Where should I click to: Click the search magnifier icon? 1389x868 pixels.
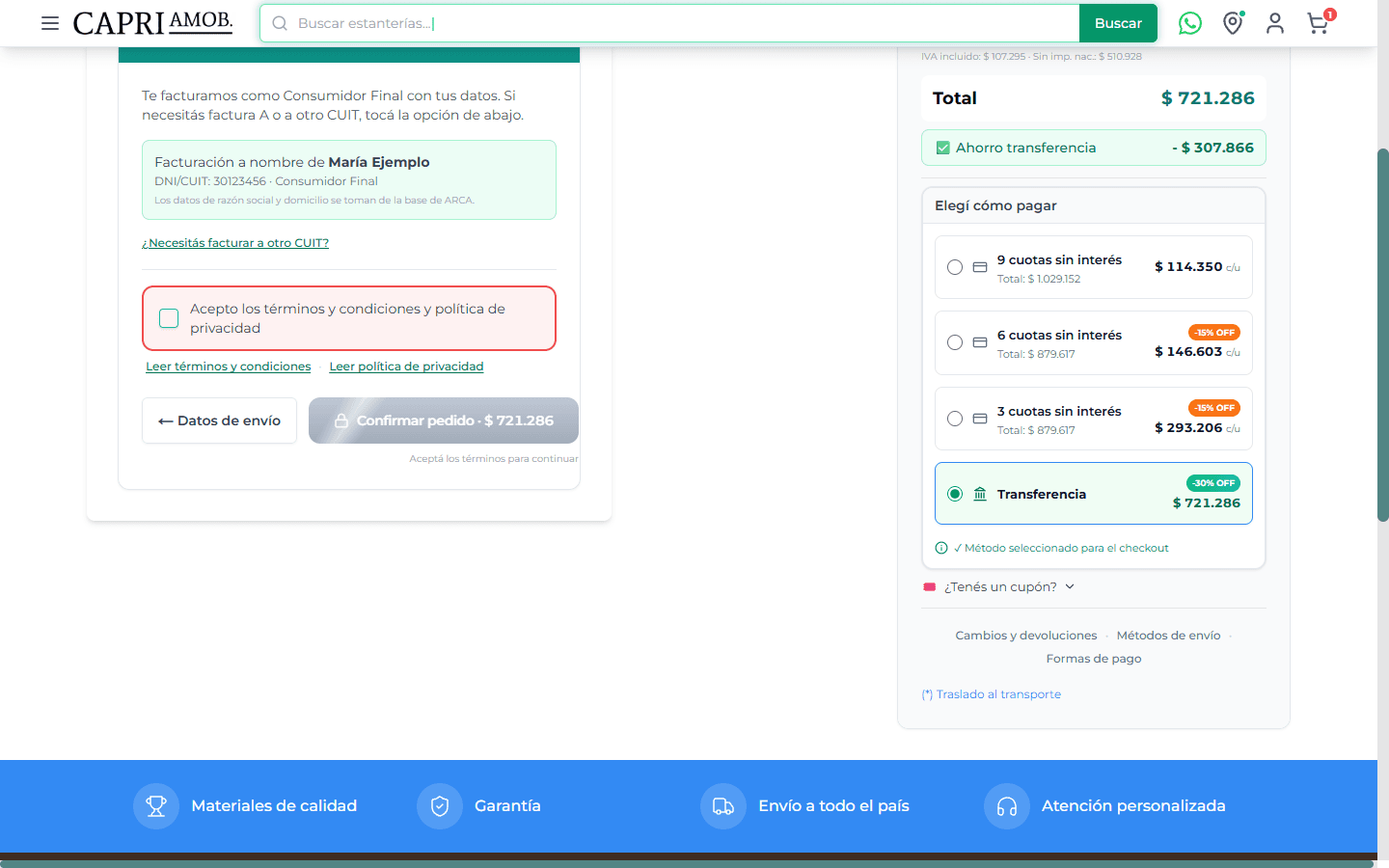coord(280,23)
